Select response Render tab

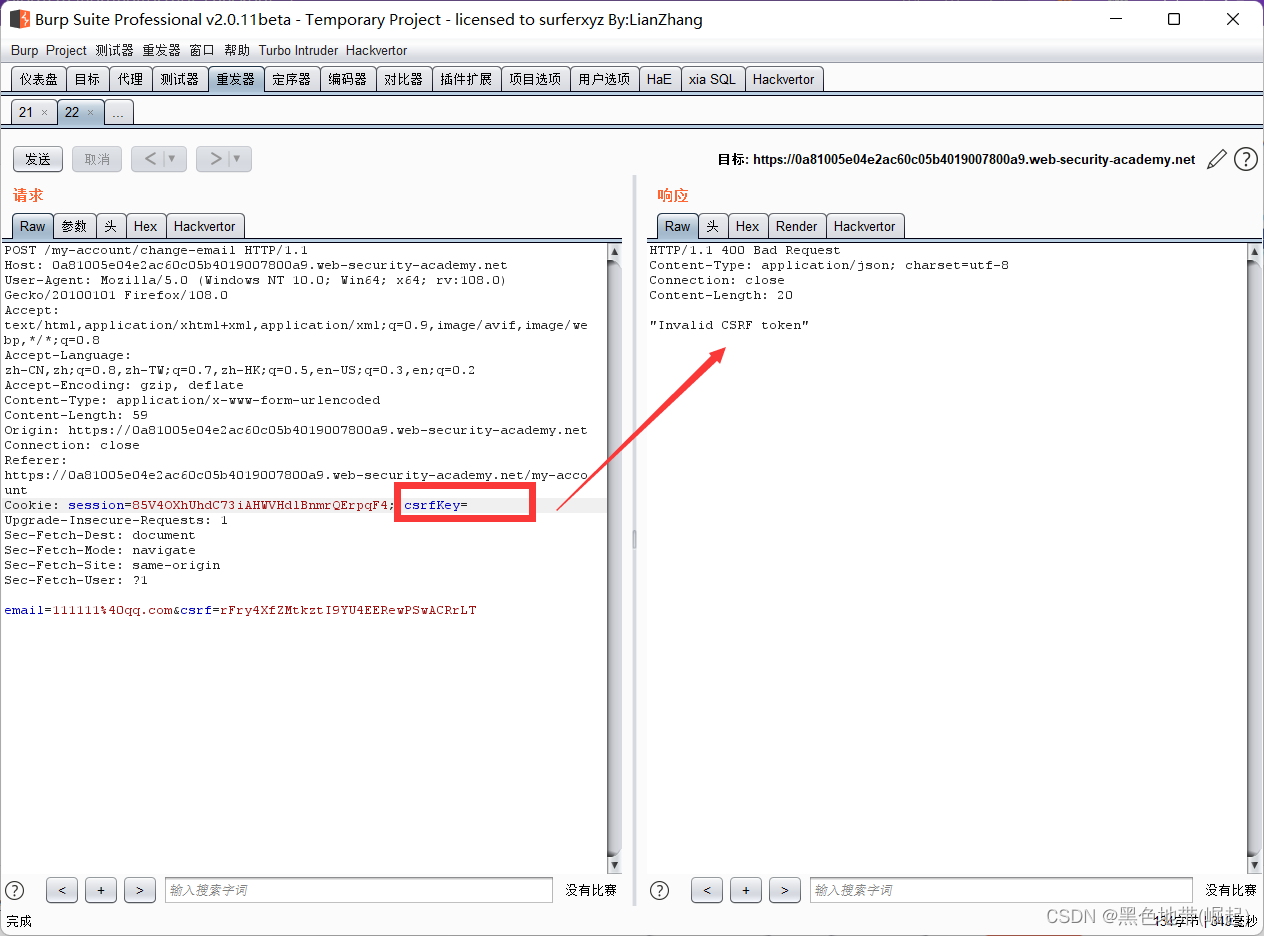797,226
